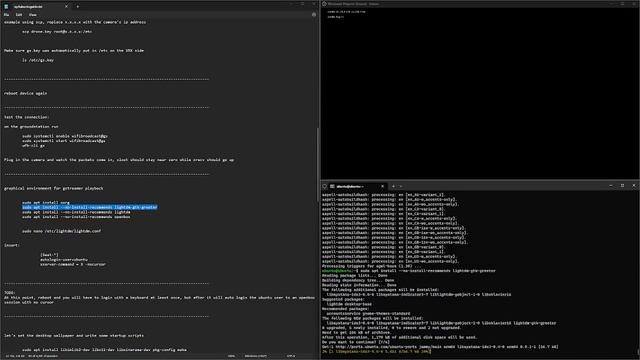Close the ubuntu terminal window
This screenshot has height=360, width=640.
pos(634,186)
